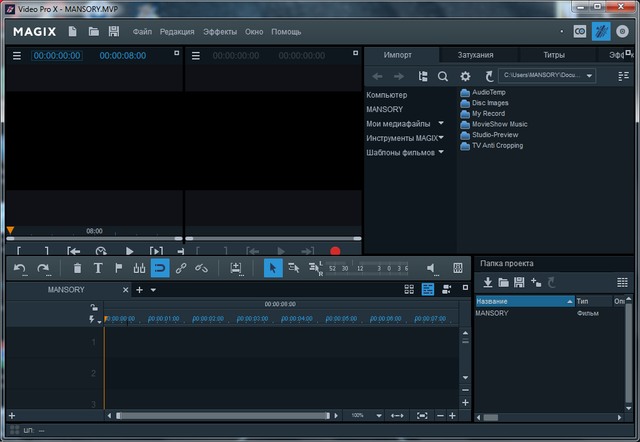Toggle the folder tree view icon

tap(423, 76)
